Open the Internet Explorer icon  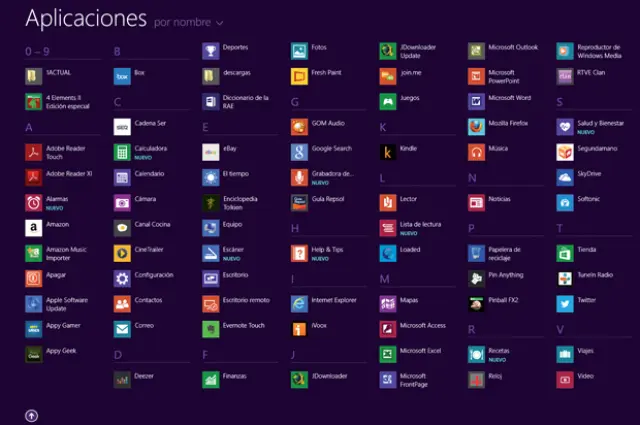point(299,302)
